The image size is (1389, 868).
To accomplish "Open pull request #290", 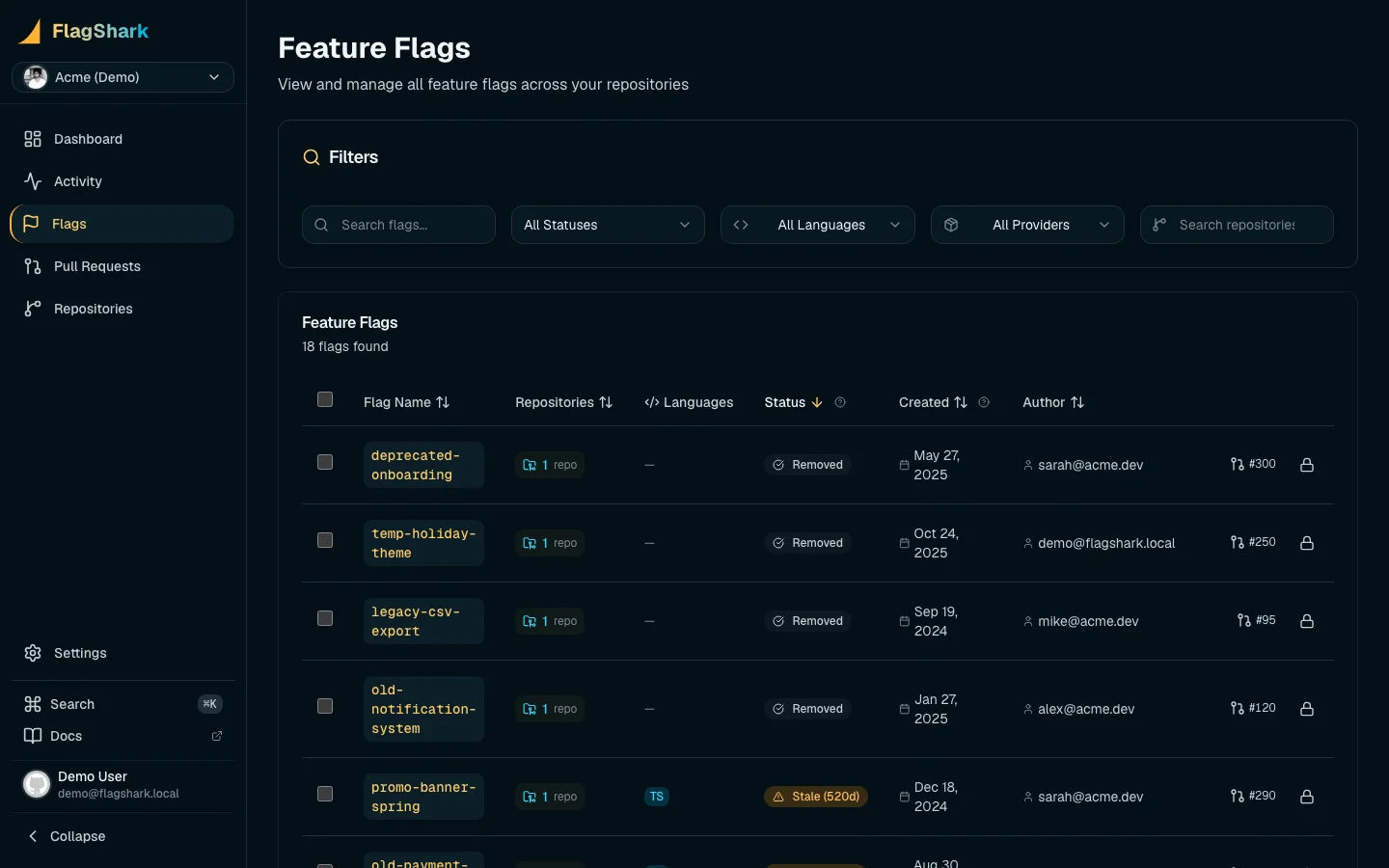I will (x=1253, y=796).
